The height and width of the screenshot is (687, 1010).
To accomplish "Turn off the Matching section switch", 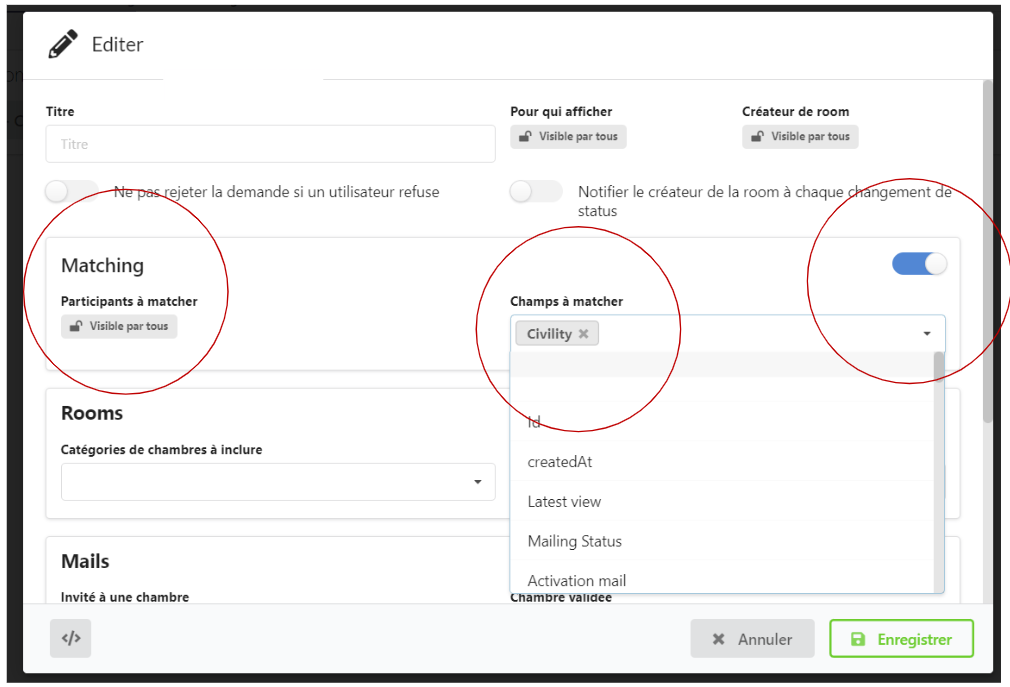I will 919,264.
